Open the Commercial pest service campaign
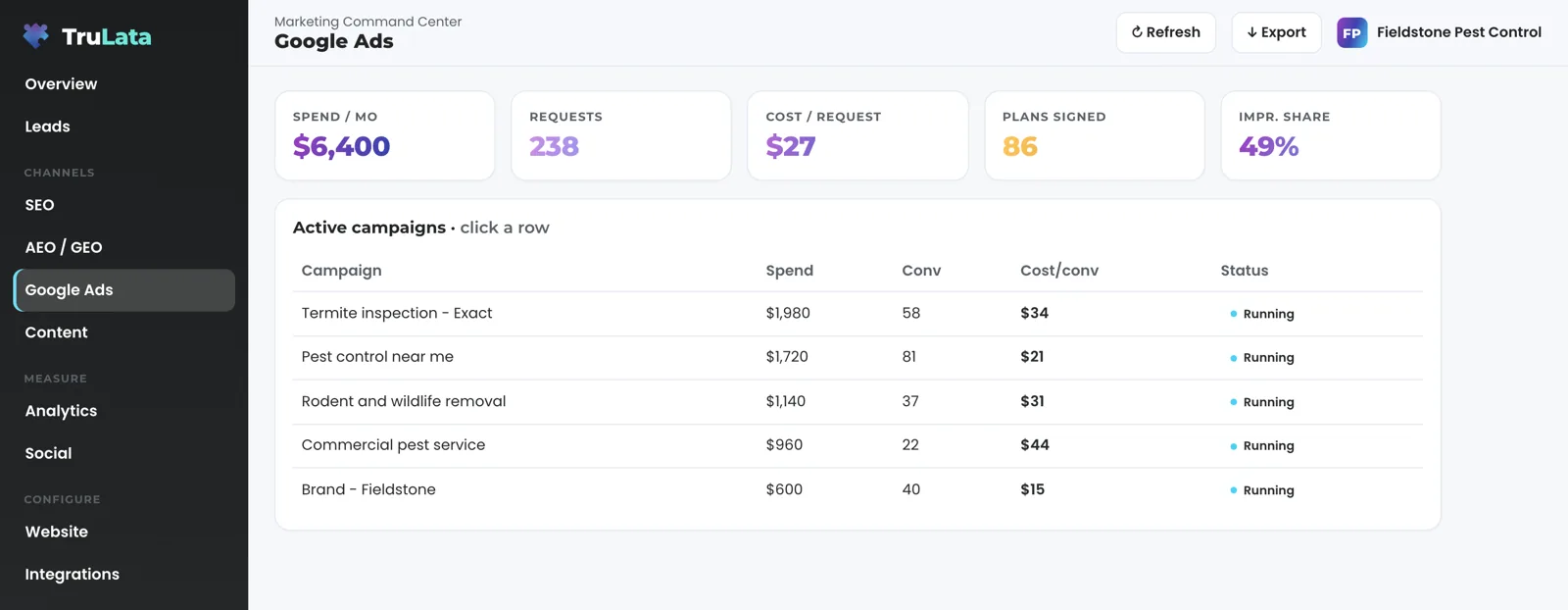Screen dimensions: 1568x610 pyautogui.click(x=857, y=445)
